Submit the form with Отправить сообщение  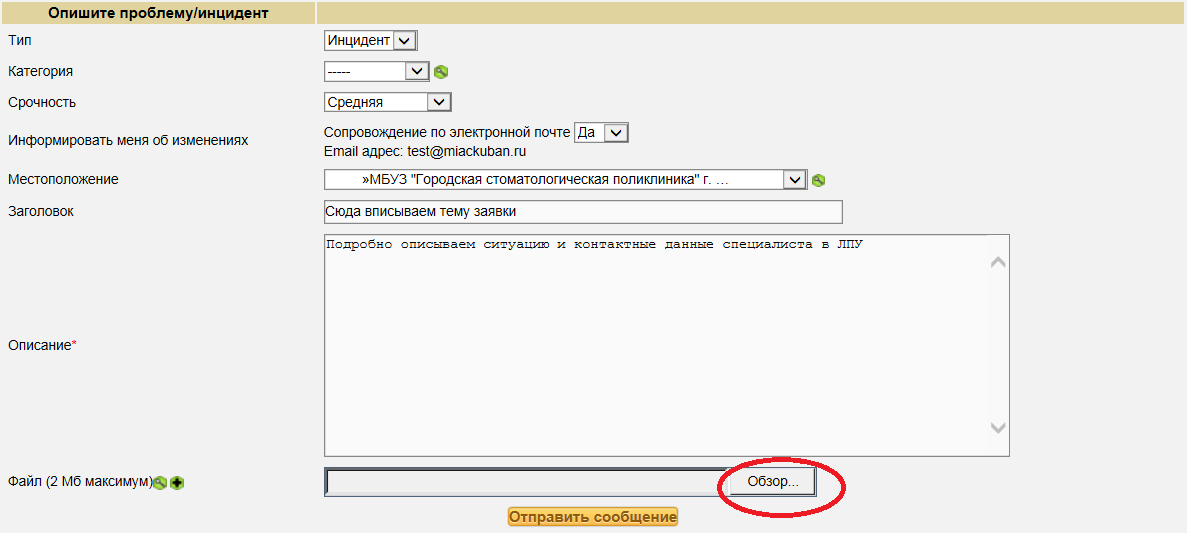pos(593,517)
